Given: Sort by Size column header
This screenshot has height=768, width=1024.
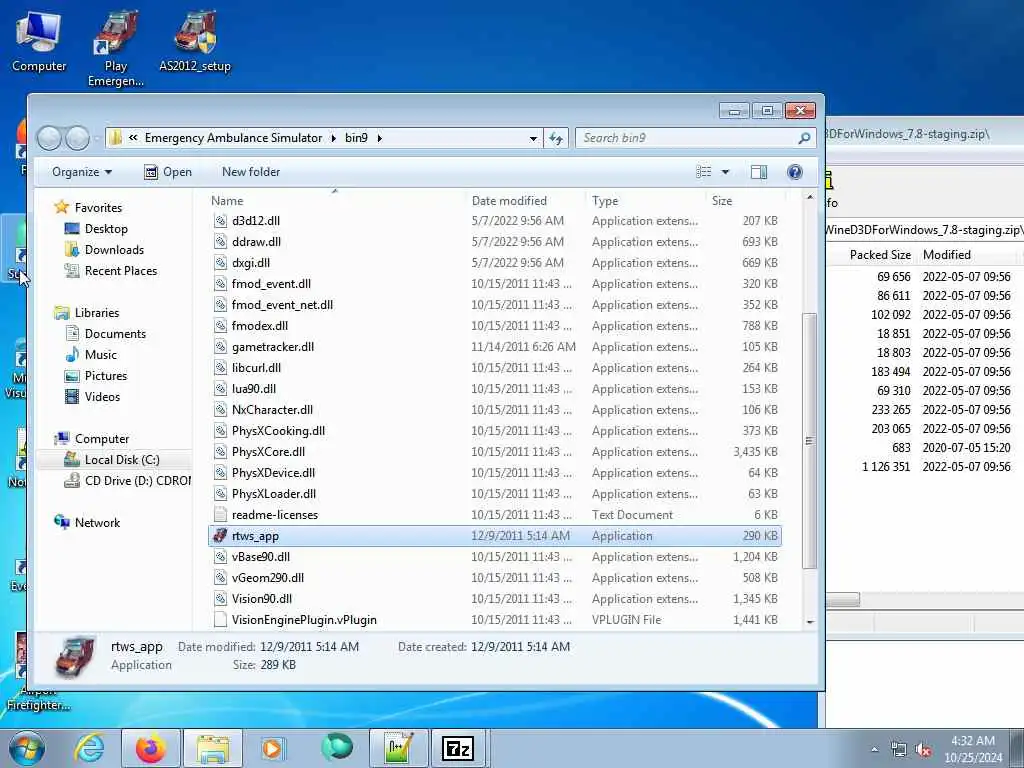Looking at the screenshot, I should point(745,200).
